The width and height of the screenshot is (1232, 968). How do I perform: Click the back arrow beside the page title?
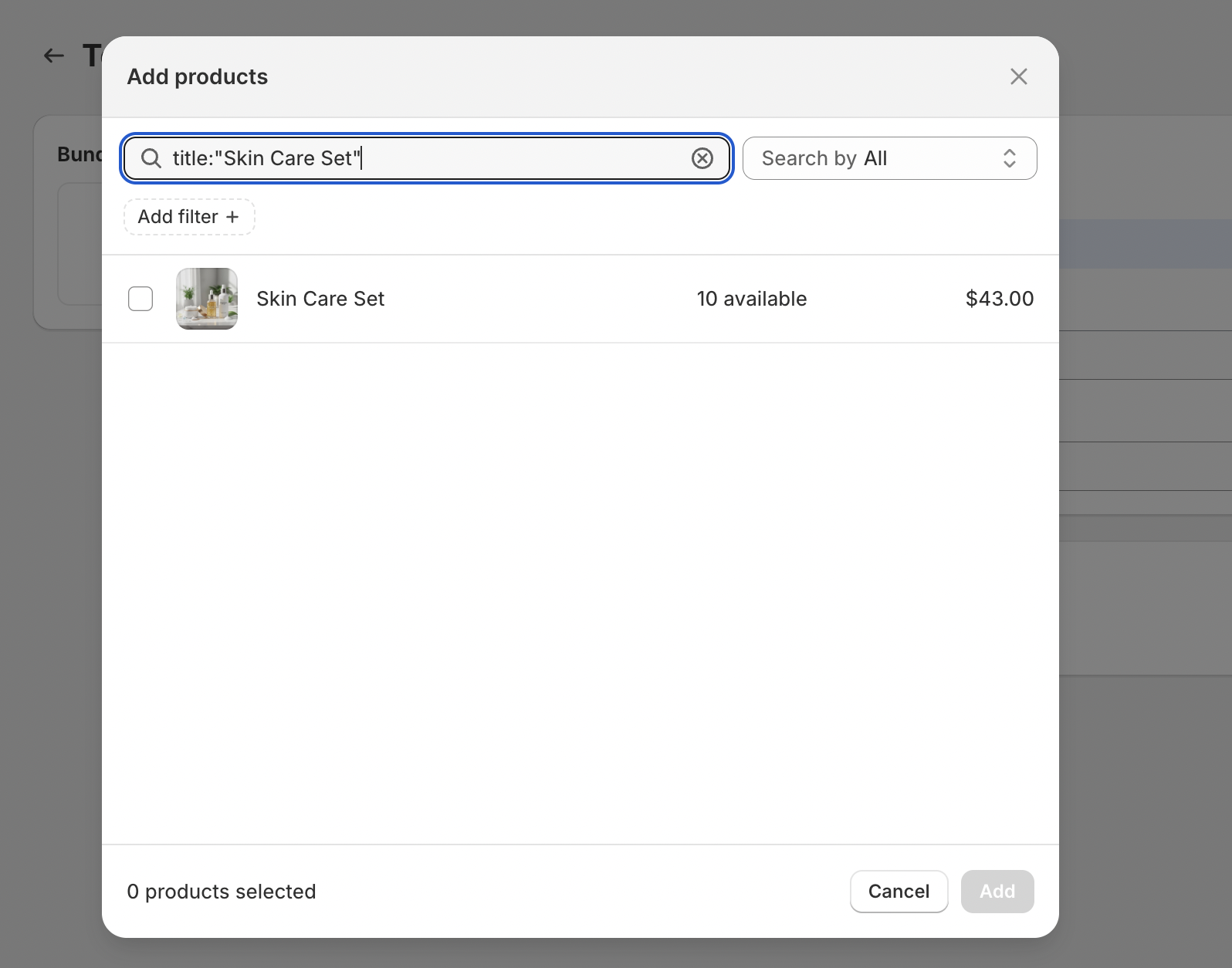[x=53, y=56]
